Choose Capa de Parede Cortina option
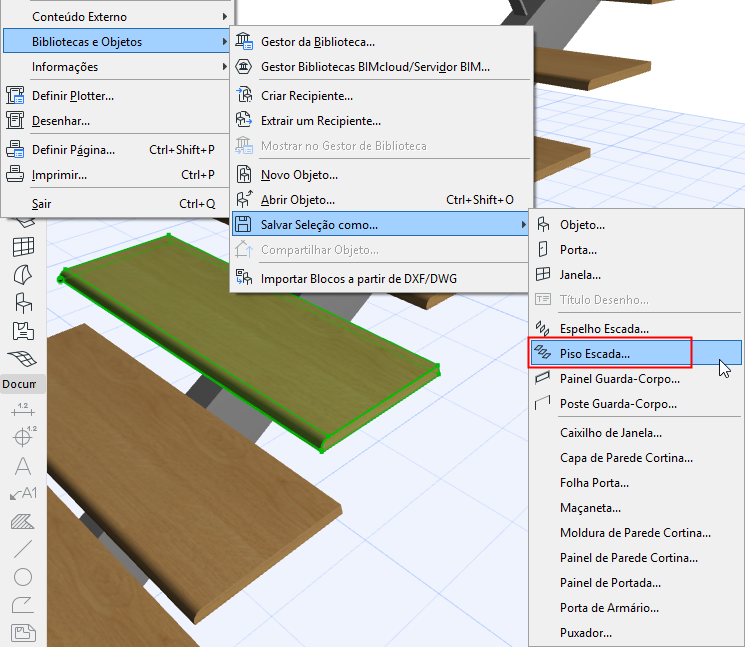 pyautogui.click(x=636, y=458)
